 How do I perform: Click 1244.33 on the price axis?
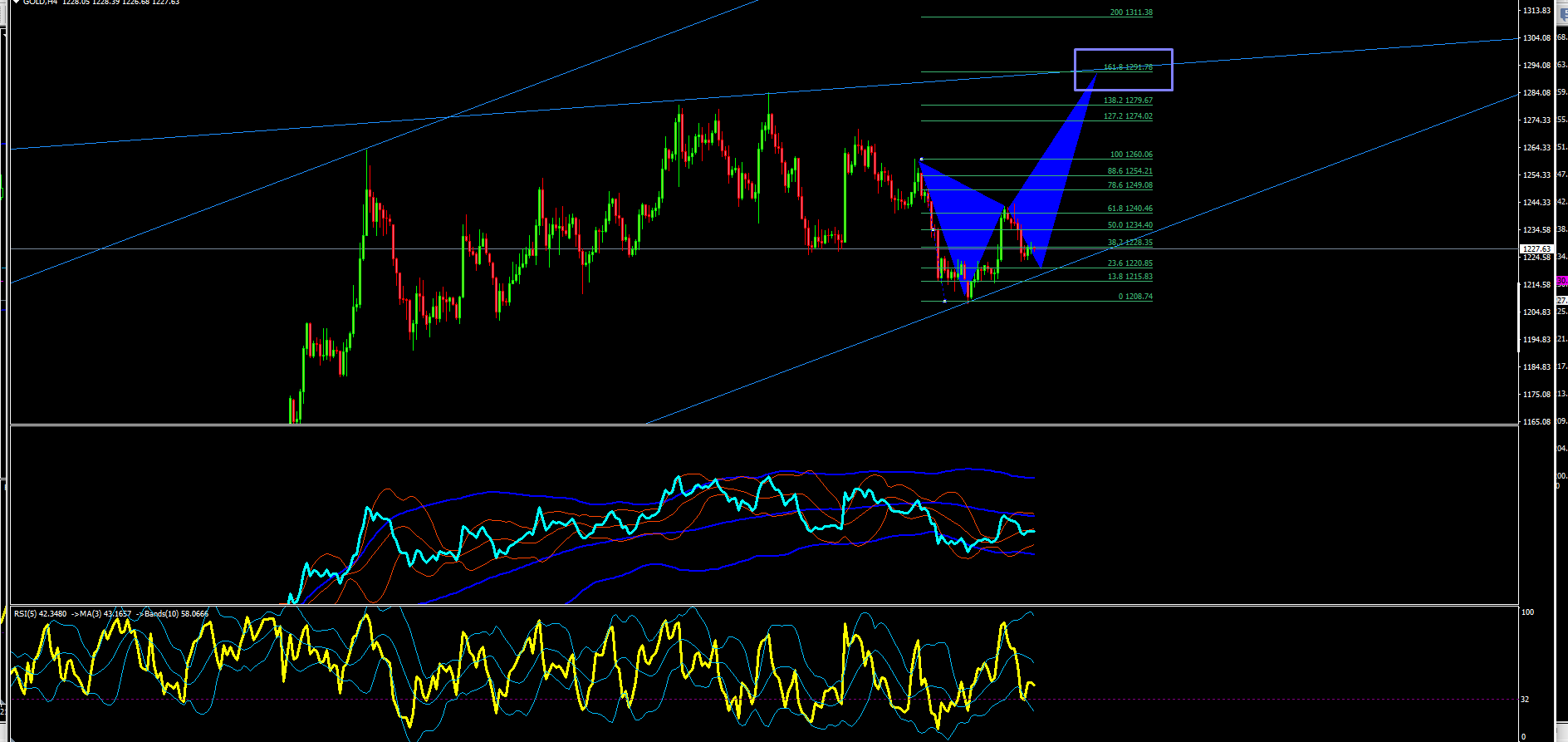pyautogui.click(x=1536, y=203)
